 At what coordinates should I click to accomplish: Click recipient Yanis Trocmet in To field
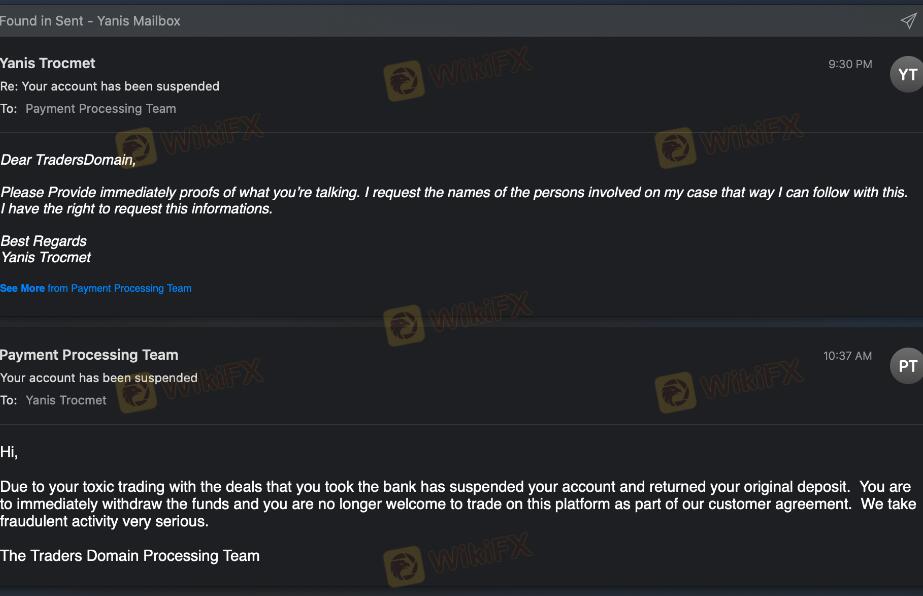pyautogui.click(x=66, y=400)
